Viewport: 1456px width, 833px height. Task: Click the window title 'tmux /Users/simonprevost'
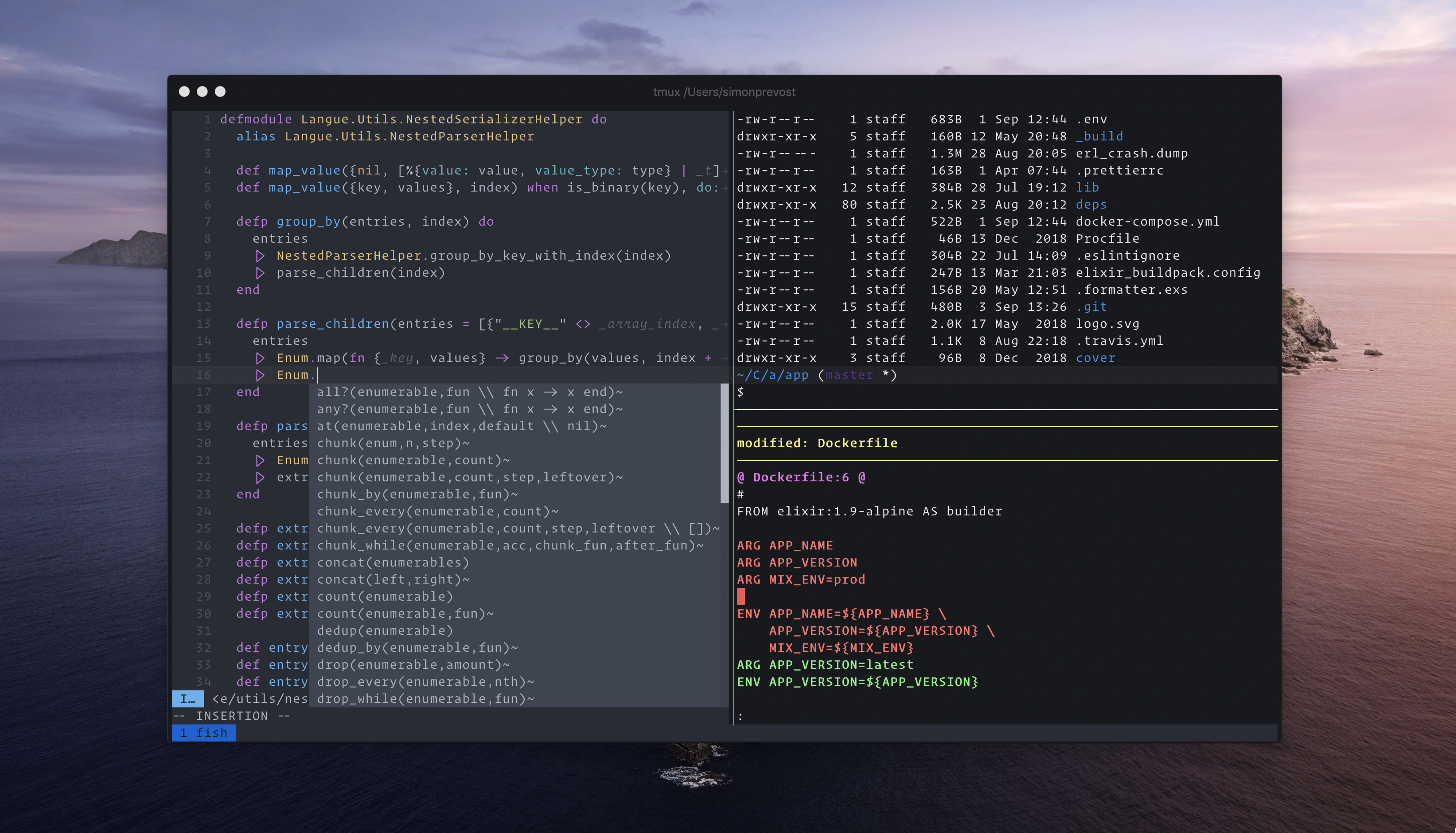pos(724,92)
